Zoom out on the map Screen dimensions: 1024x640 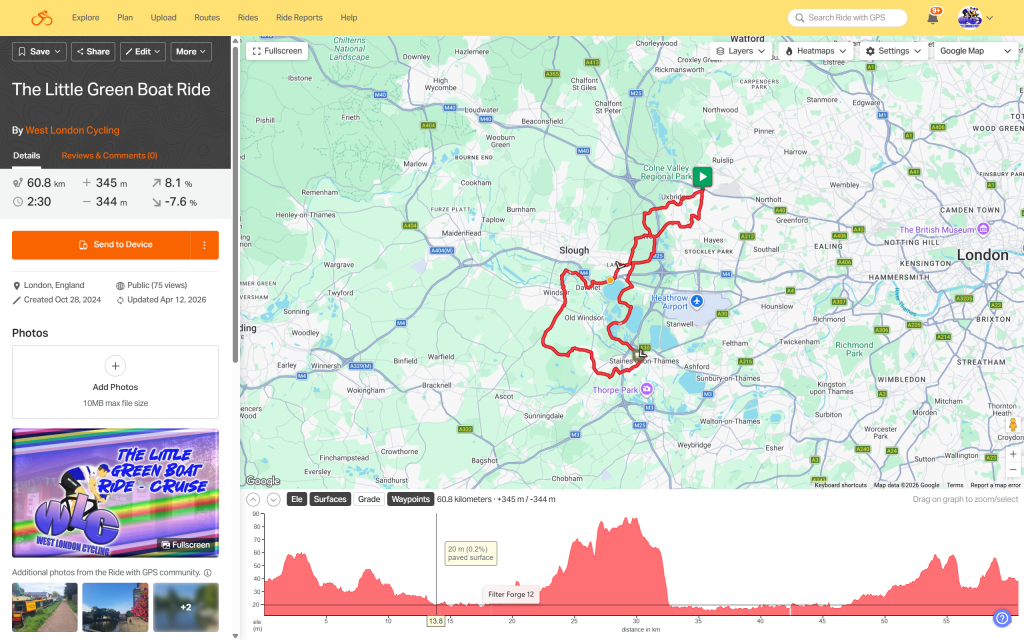pyautogui.click(x=1013, y=469)
